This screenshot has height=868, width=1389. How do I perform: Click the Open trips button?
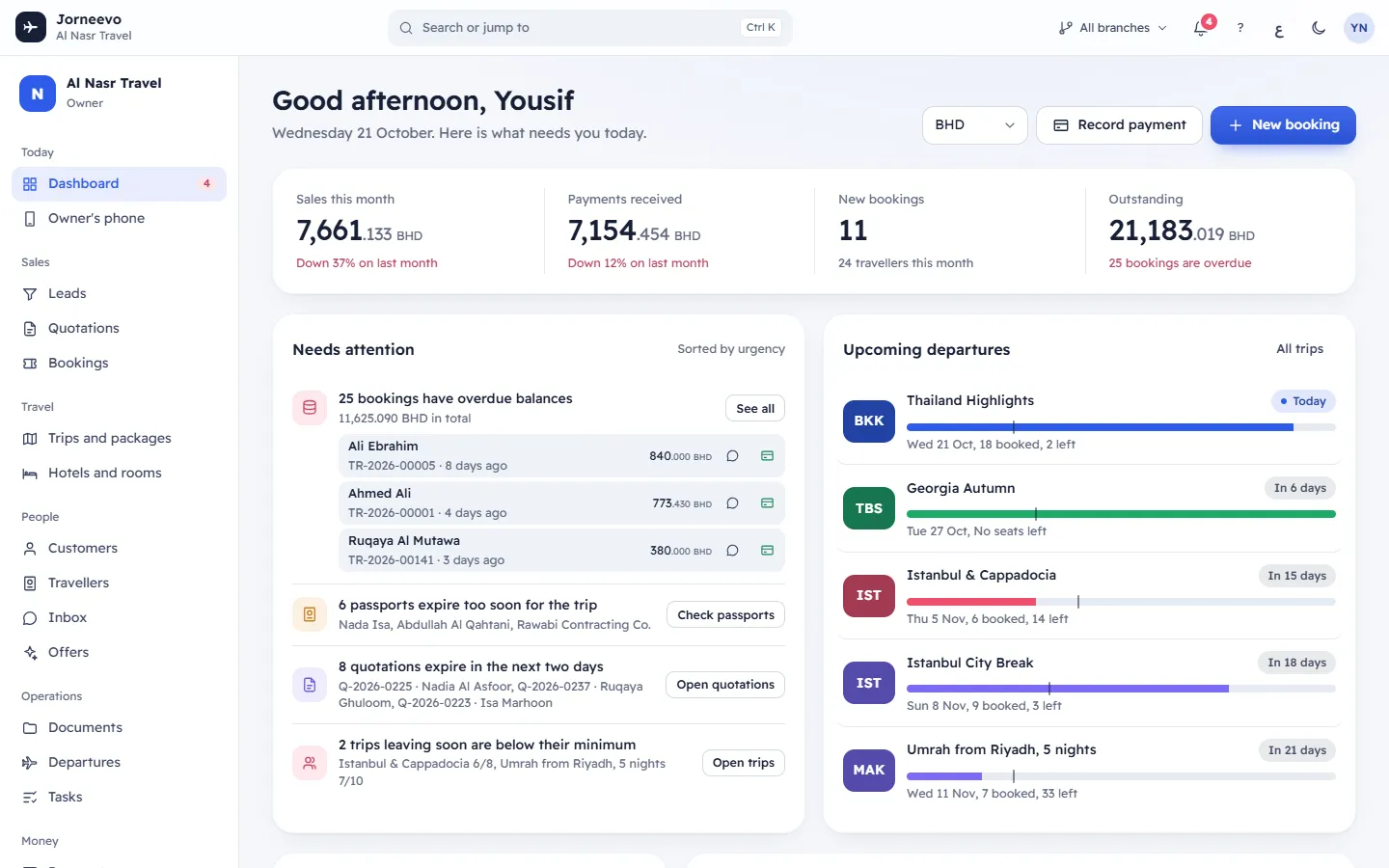(x=743, y=763)
